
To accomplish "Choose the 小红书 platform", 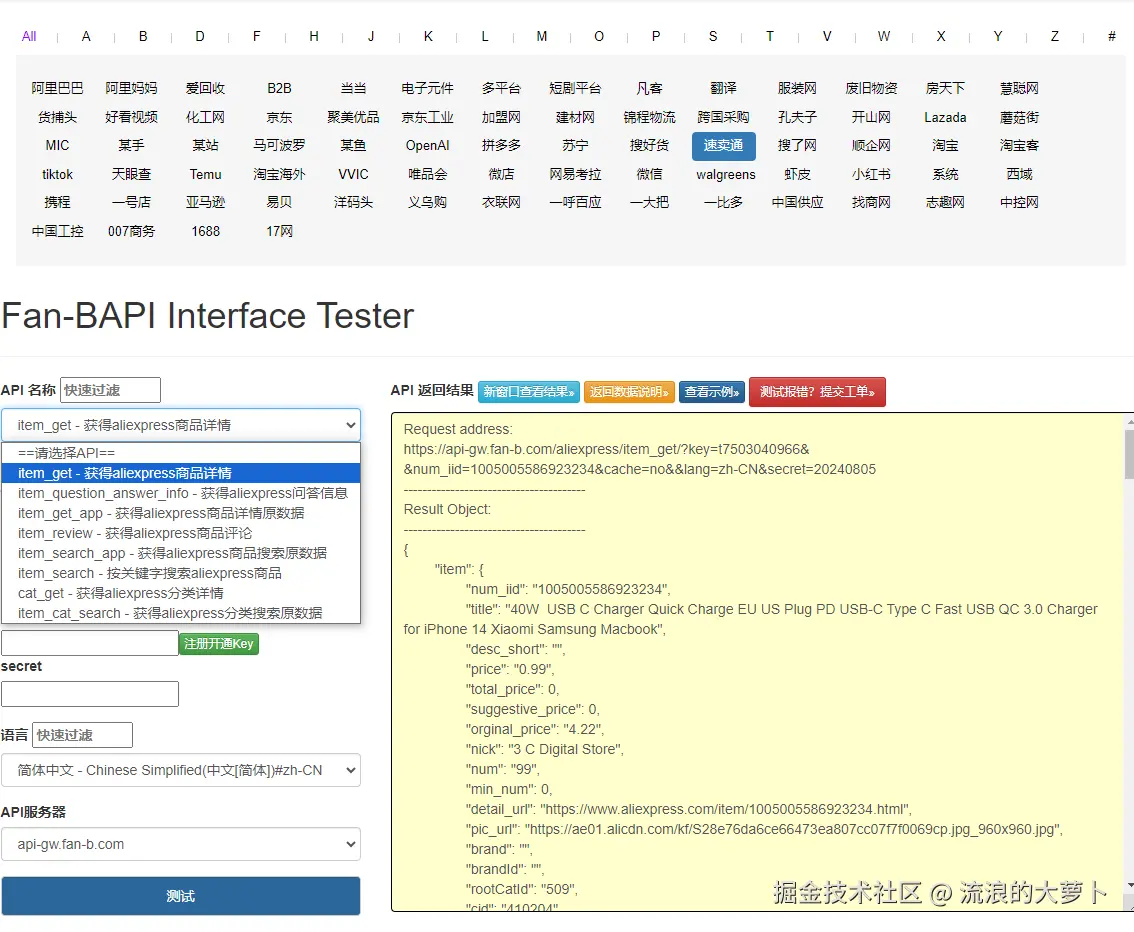I will tap(871, 174).
